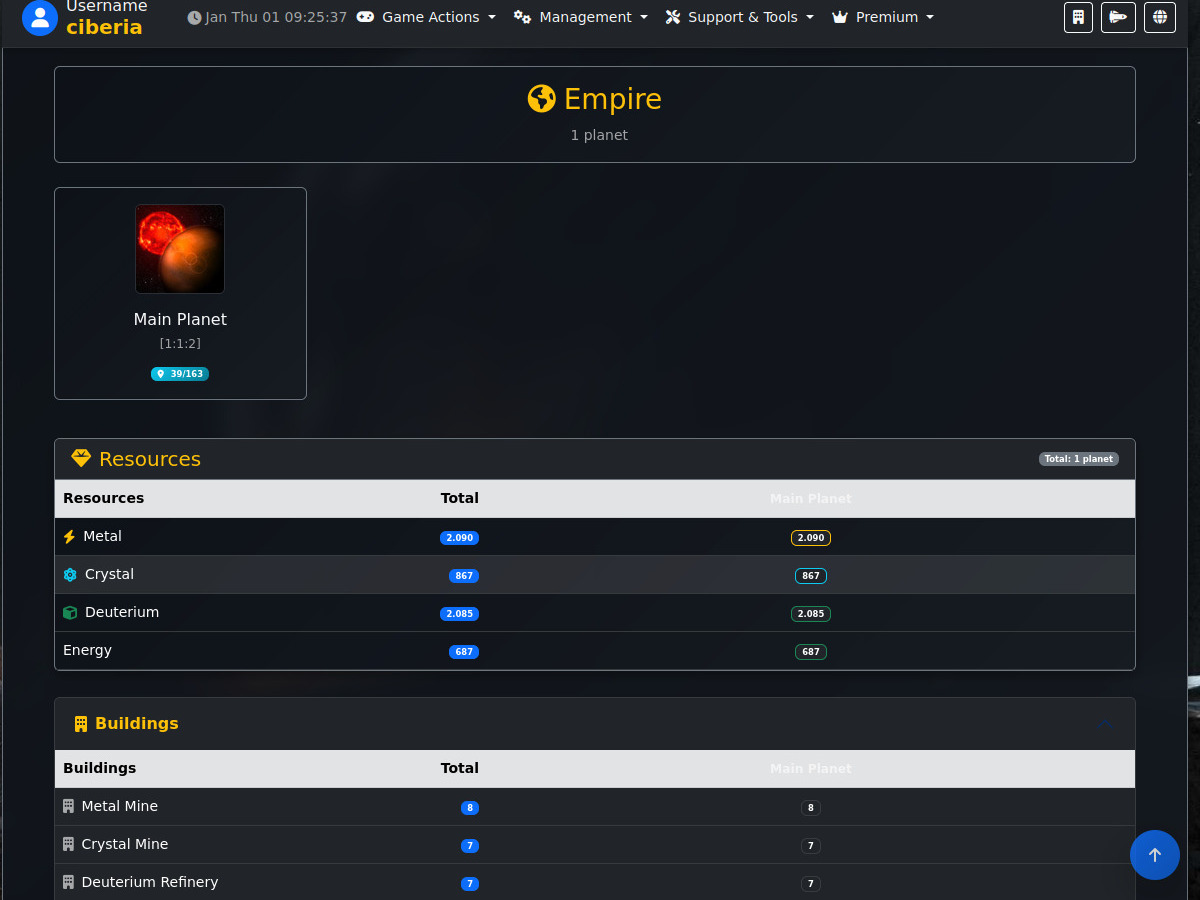This screenshot has height=900, width=1200.
Task: Click the buildings shortcut icon in top bar
Action: click(1078, 17)
